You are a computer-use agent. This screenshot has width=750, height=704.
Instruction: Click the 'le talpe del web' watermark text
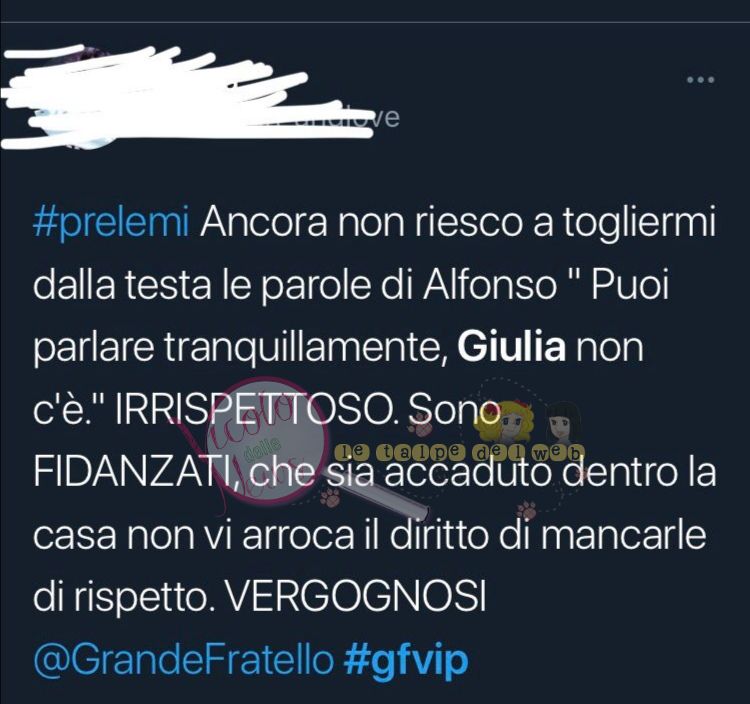pos(460,452)
